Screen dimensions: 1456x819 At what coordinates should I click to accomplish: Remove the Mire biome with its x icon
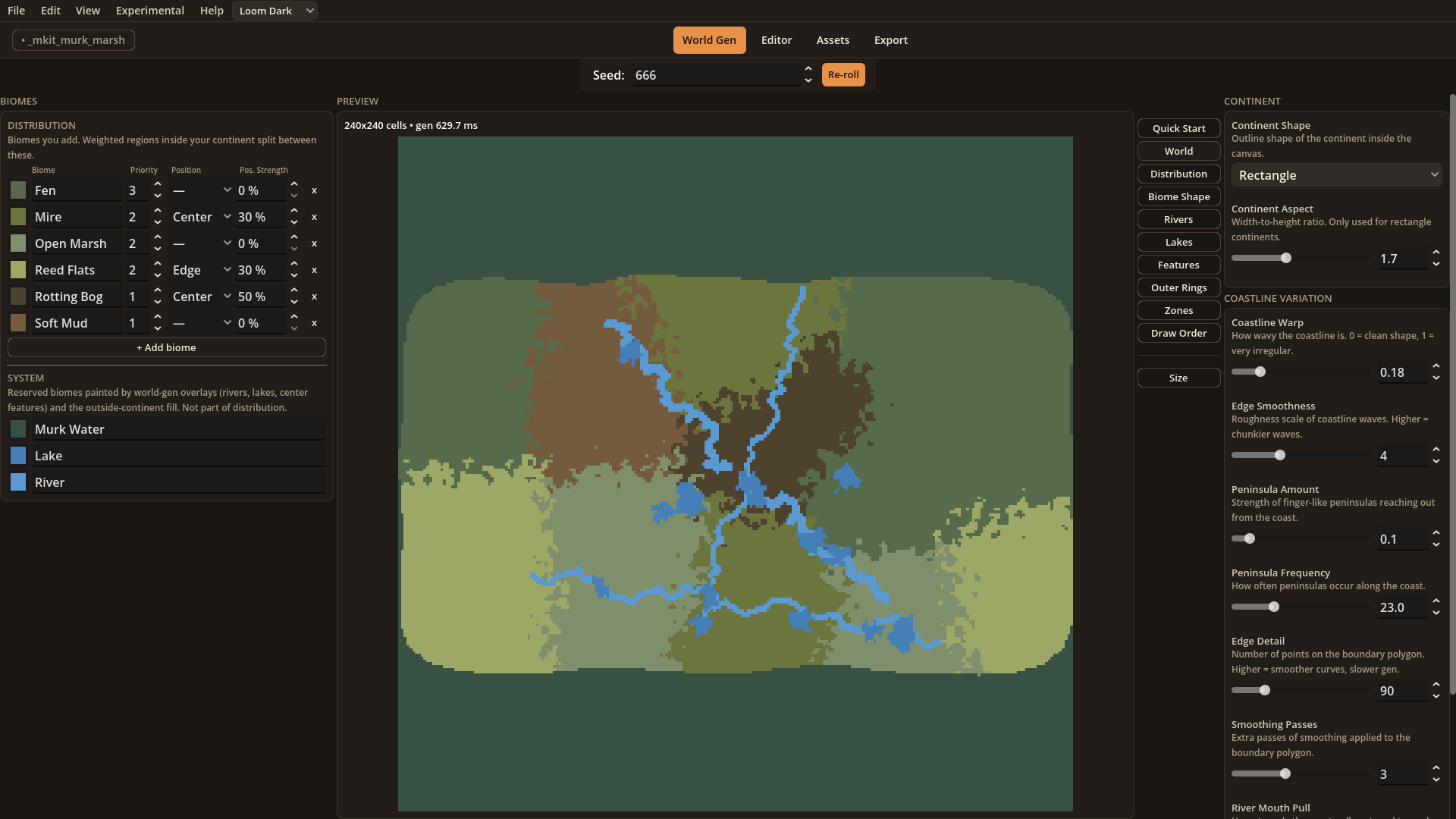314,217
